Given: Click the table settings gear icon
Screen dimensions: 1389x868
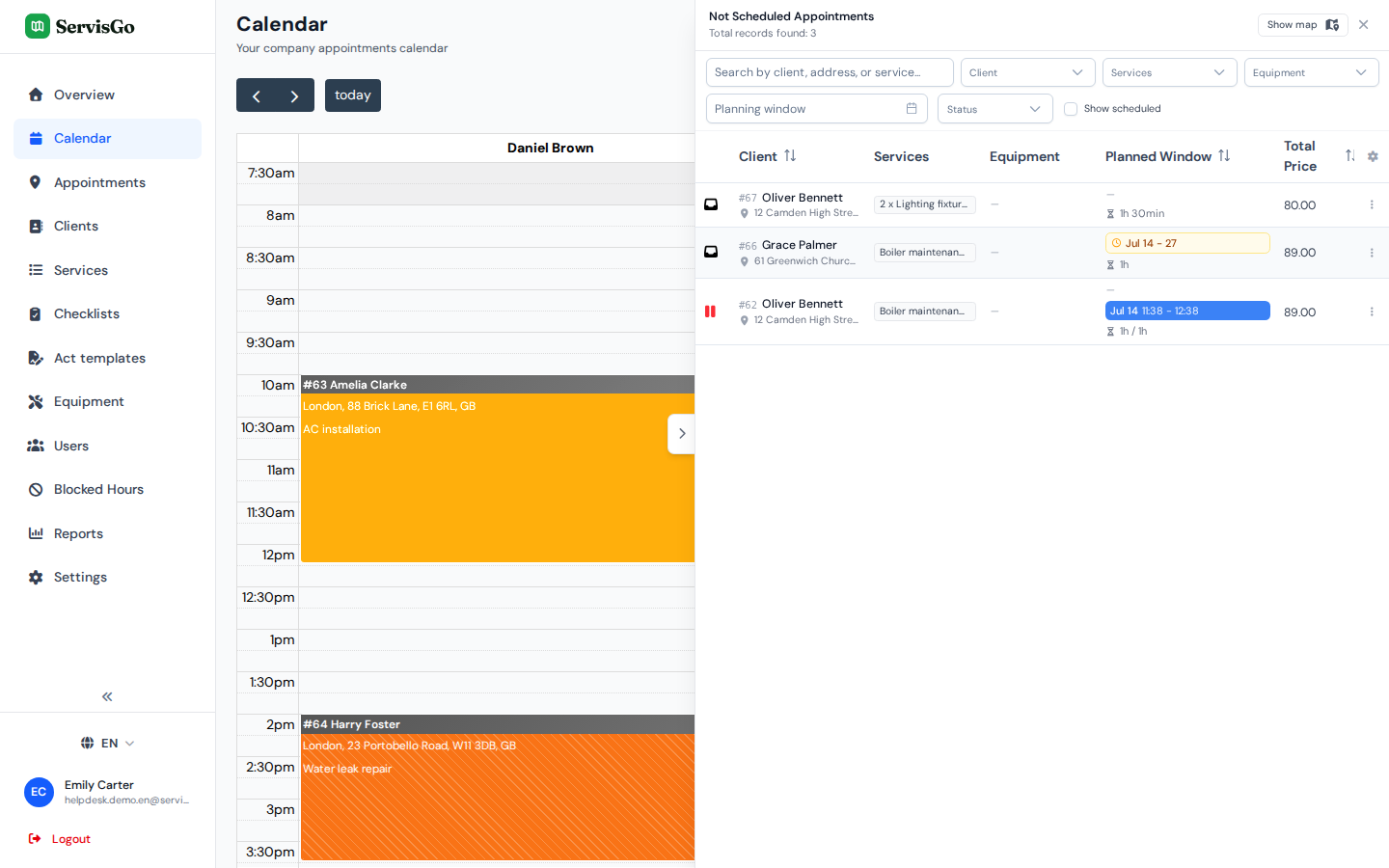Looking at the screenshot, I should tap(1373, 156).
